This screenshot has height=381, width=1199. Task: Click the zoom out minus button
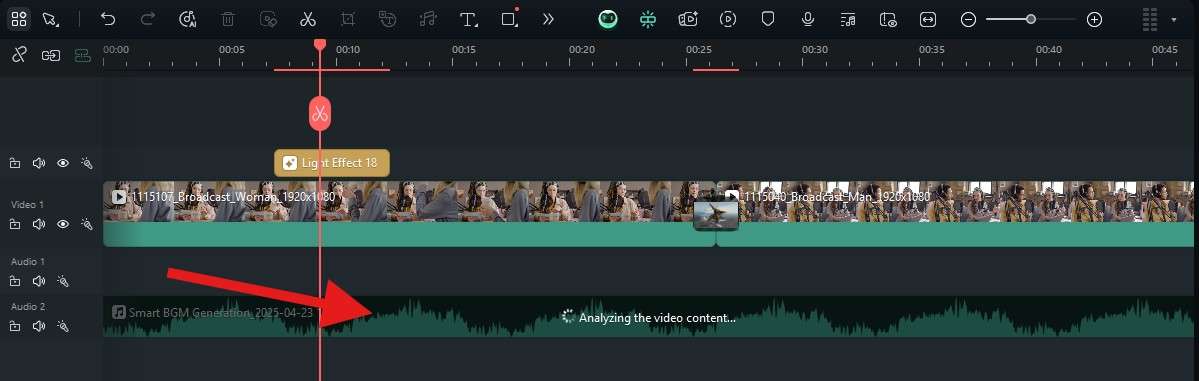pos(968,19)
